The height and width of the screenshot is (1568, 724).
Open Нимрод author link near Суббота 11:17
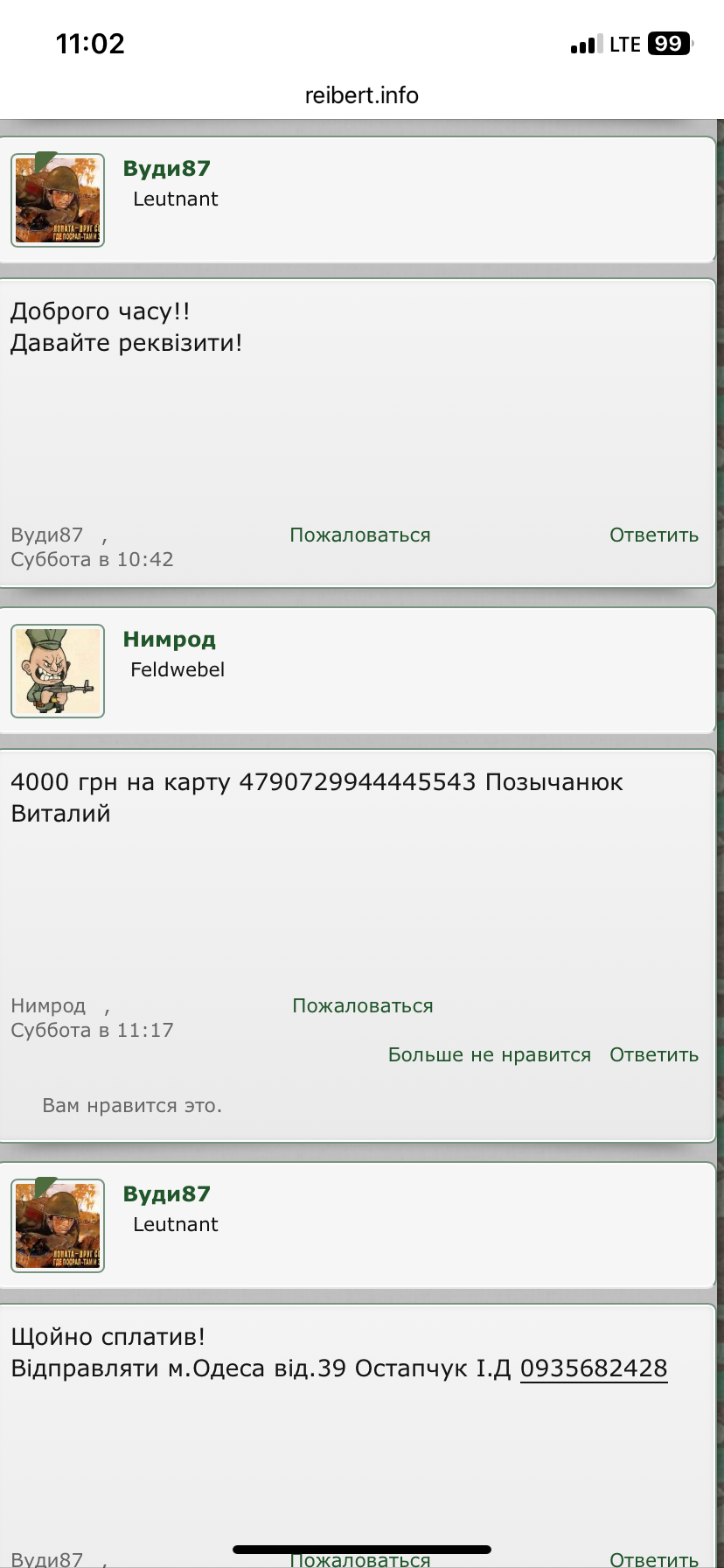tap(48, 1005)
